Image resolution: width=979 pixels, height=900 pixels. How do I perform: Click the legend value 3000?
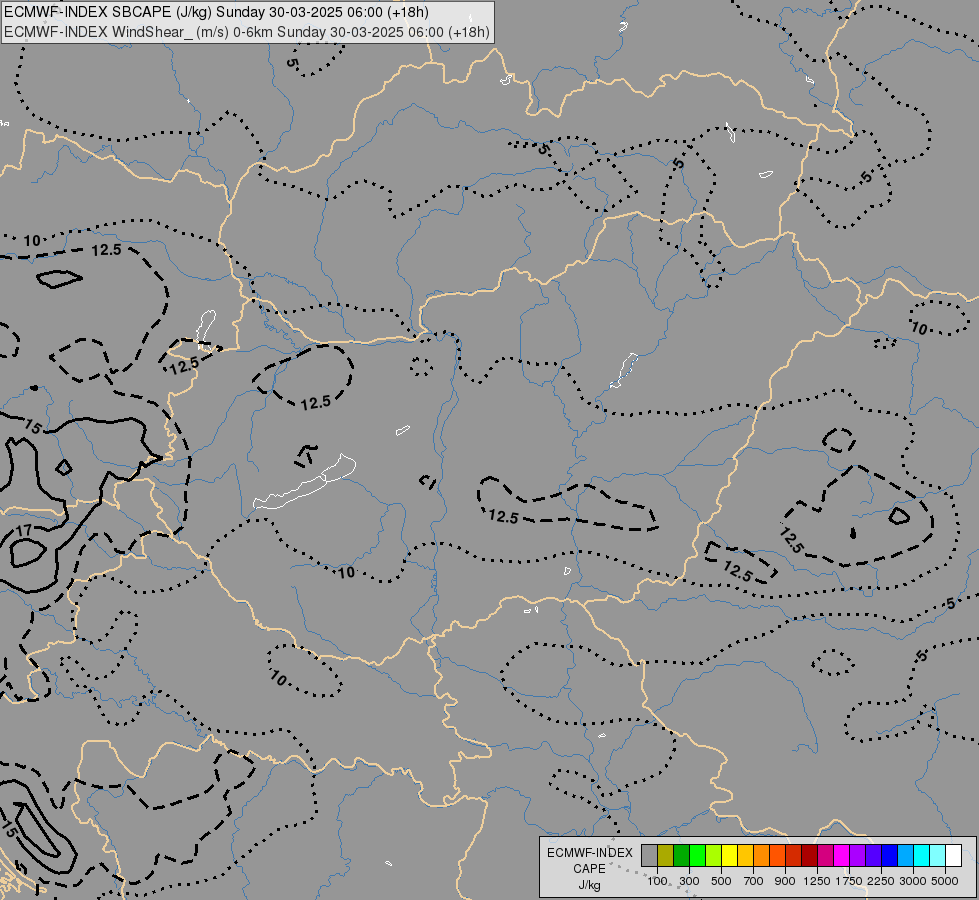913,881
